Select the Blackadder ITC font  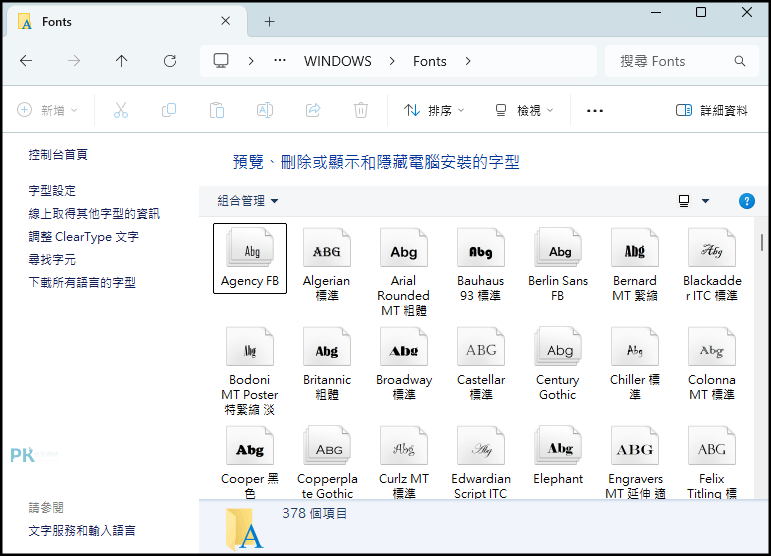point(712,265)
